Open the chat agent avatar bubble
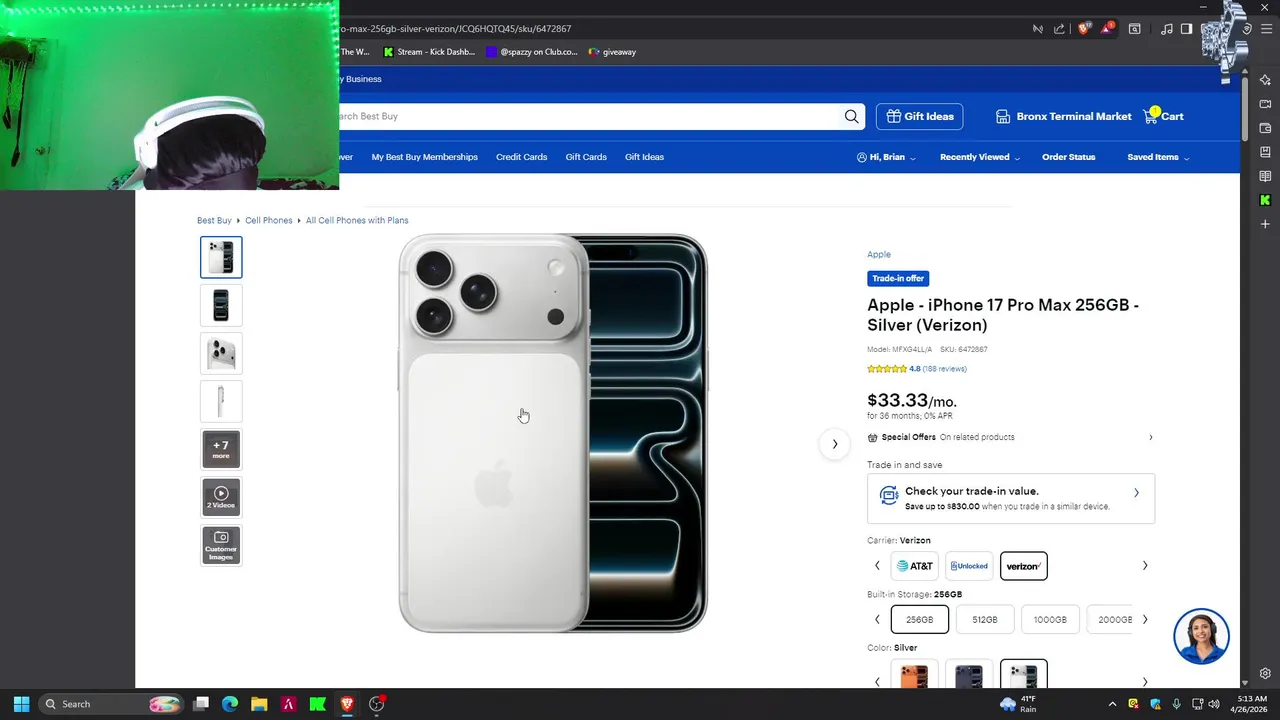Viewport: 1280px width, 720px height. click(1201, 636)
